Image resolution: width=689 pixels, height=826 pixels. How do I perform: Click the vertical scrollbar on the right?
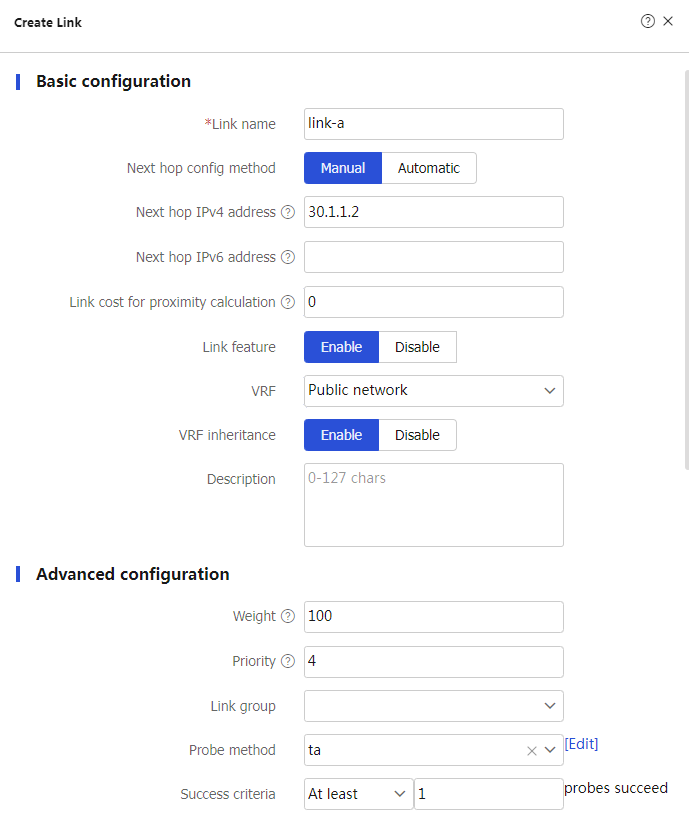click(686, 269)
